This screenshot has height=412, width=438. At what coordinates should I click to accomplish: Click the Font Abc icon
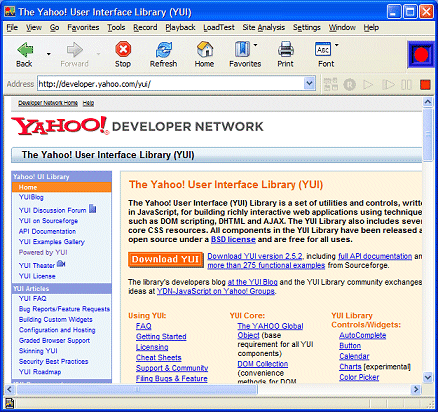(323, 50)
